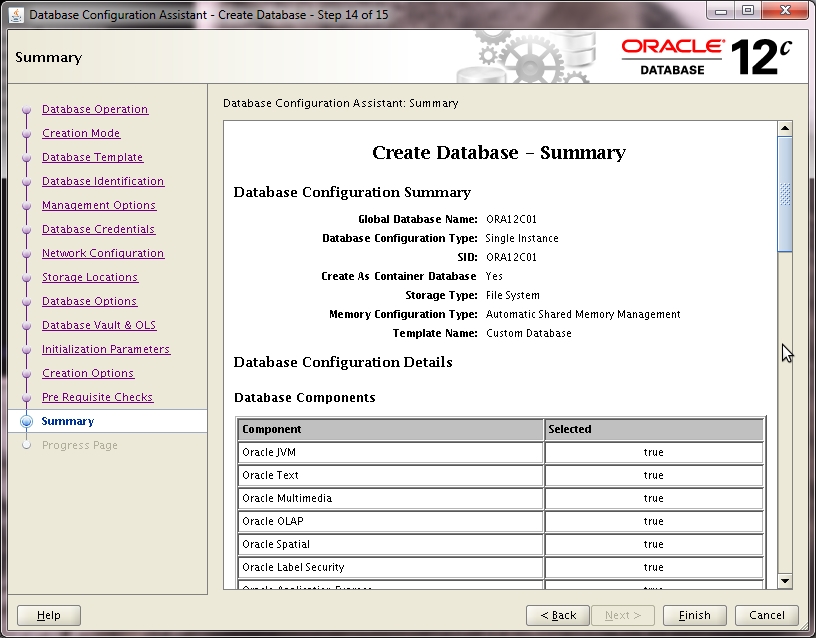Minimize the Database Configuration Assistant window
The height and width of the screenshot is (638, 816).
click(x=721, y=11)
